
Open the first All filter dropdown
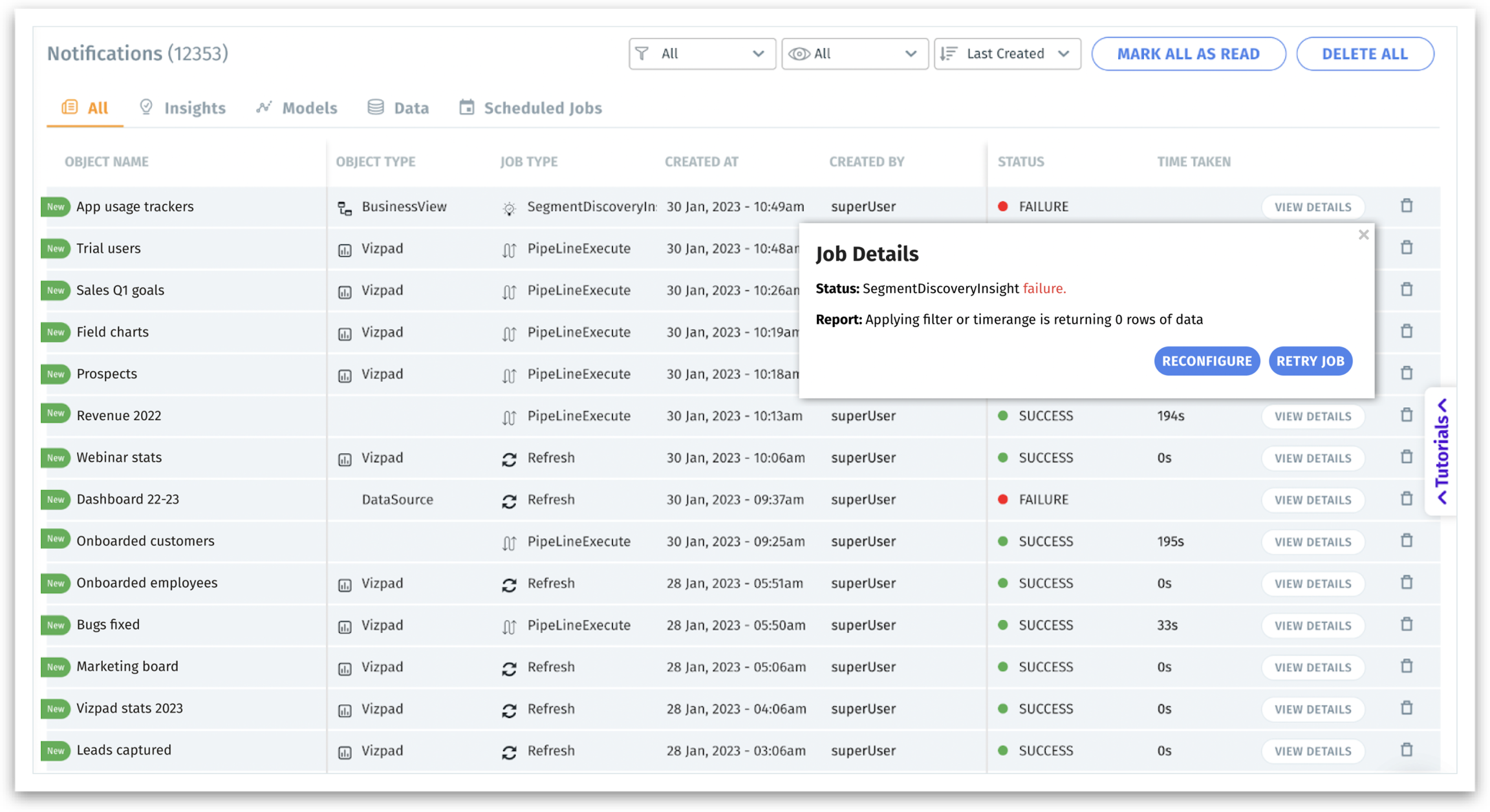pyautogui.click(x=702, y=54)
